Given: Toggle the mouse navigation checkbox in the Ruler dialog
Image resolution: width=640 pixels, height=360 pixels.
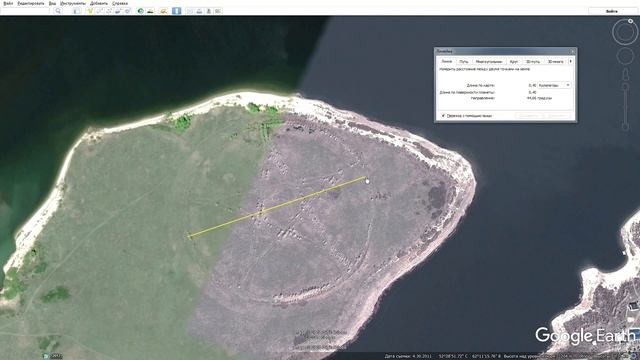Looking at the screenshot, I should (443, 116).
